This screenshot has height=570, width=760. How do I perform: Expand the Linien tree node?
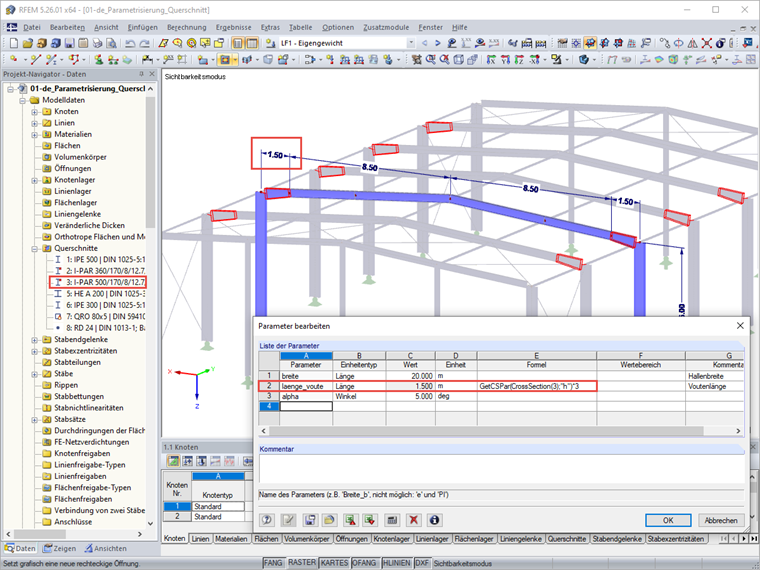[x=34, y=123]
